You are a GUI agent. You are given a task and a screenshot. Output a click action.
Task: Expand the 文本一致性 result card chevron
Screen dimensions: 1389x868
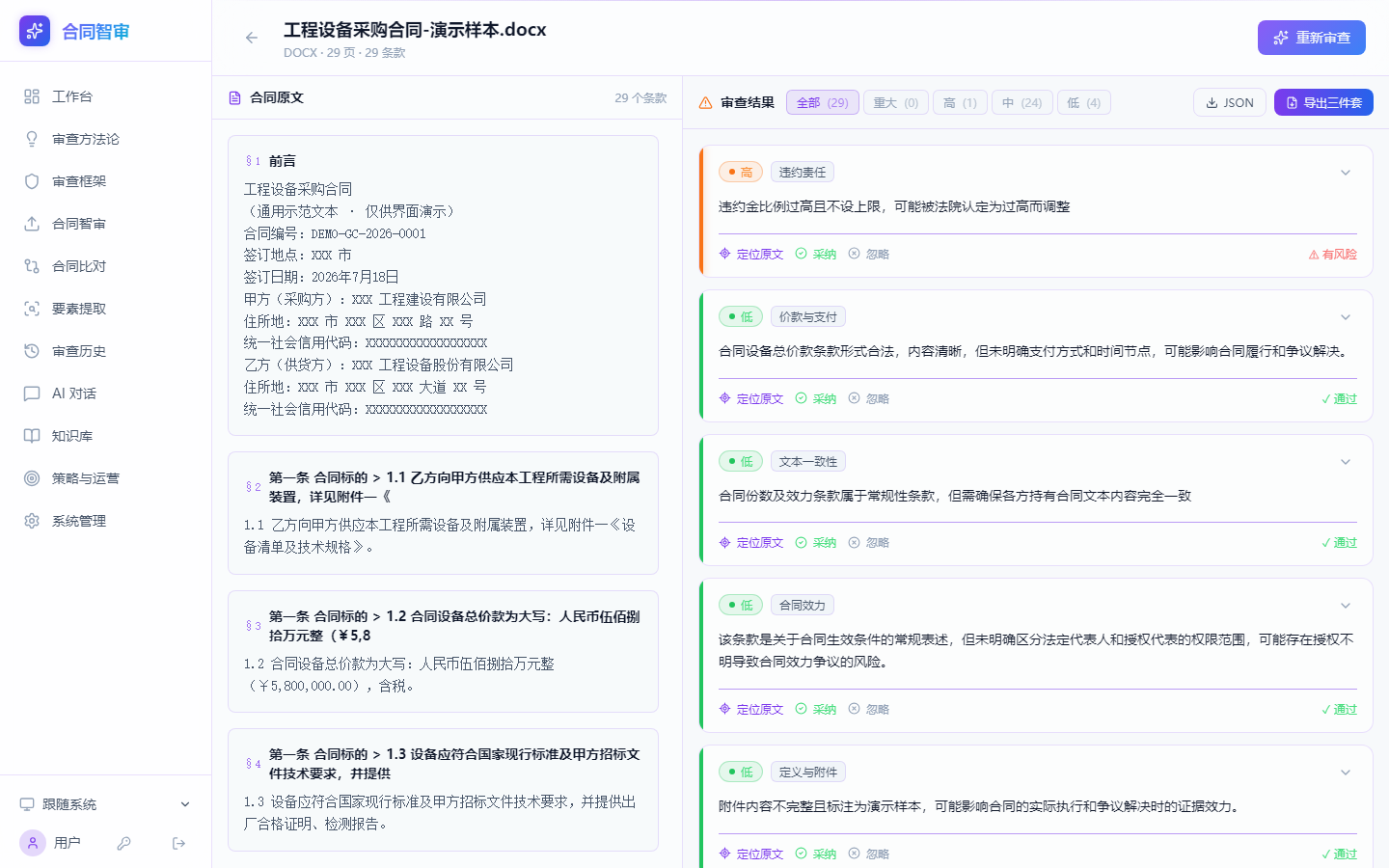1346,462
